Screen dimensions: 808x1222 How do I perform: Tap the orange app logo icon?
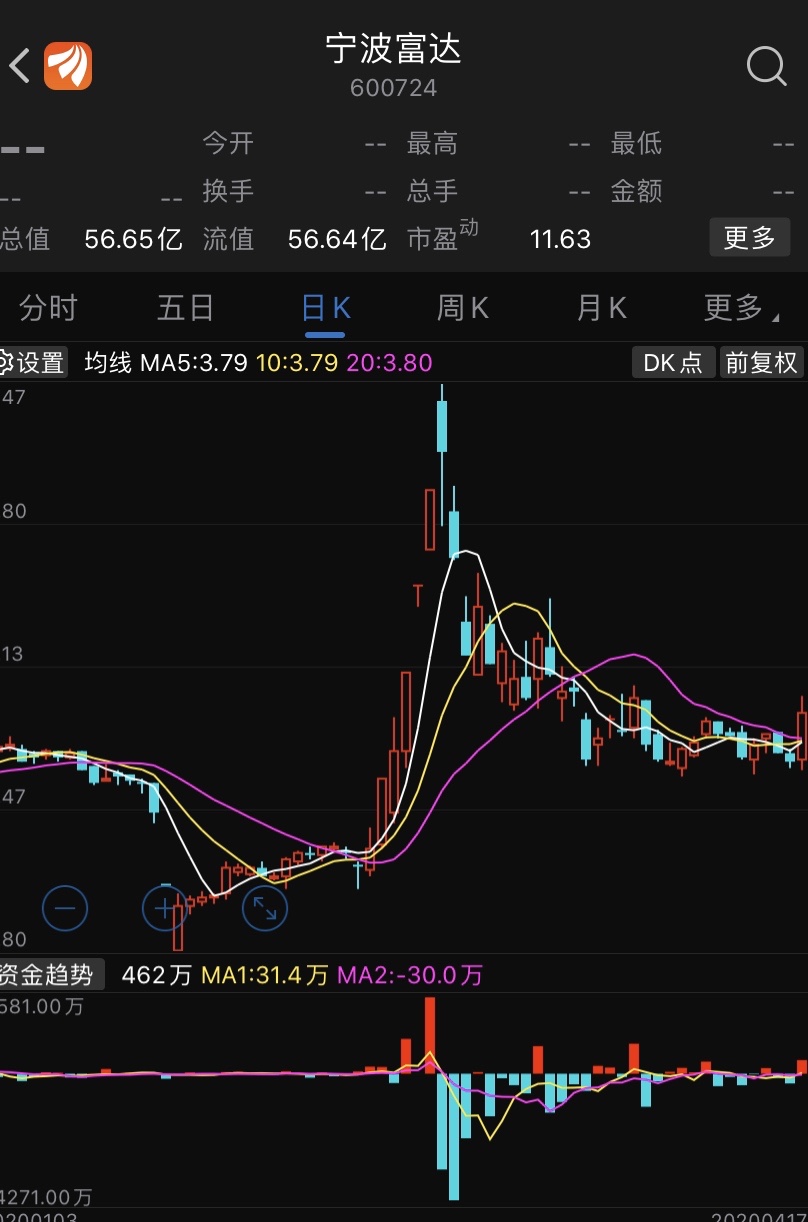click(68, 66)
